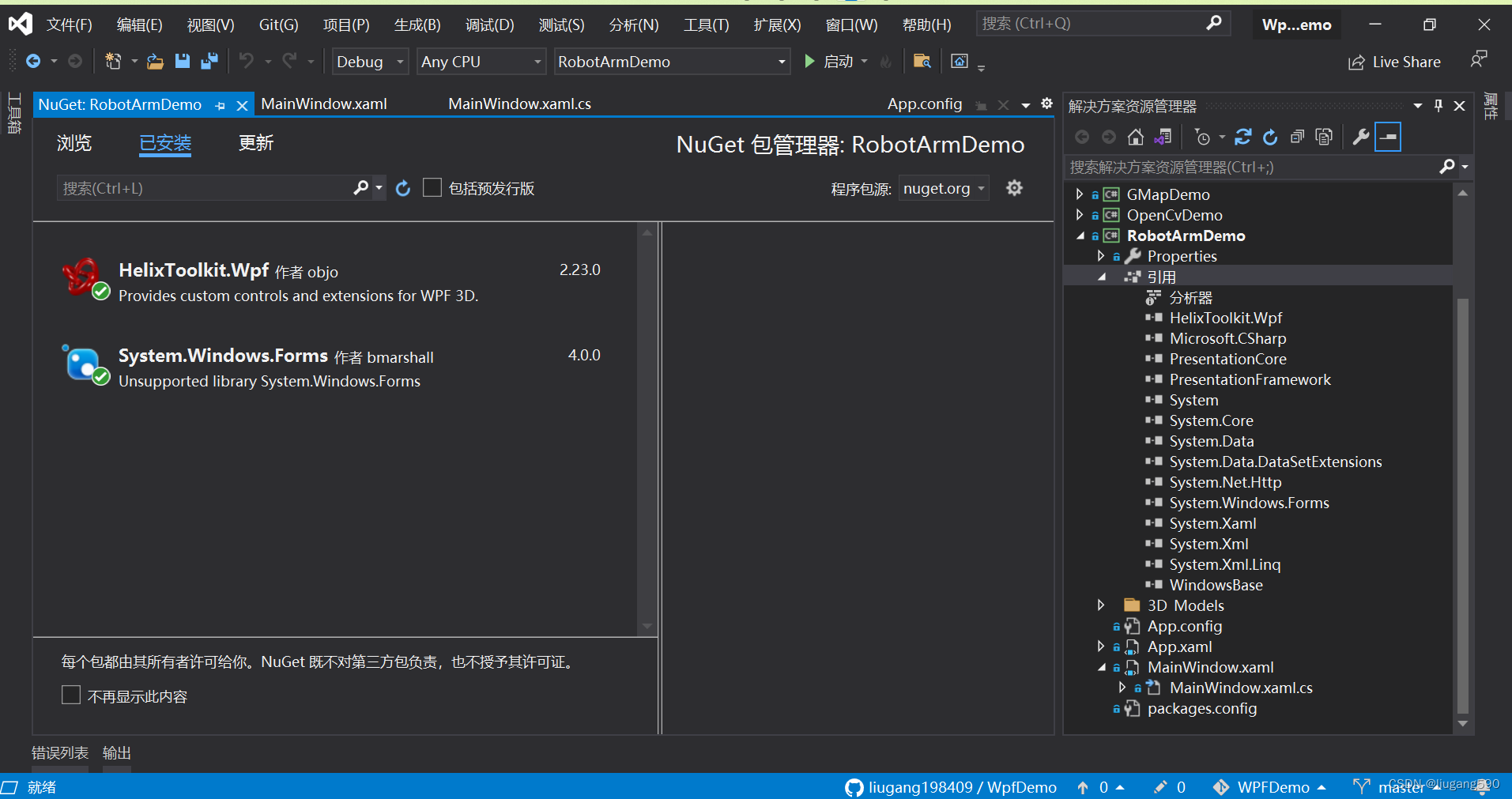
Task: Expand the App.xaml node
Action: click(1100, 646)
